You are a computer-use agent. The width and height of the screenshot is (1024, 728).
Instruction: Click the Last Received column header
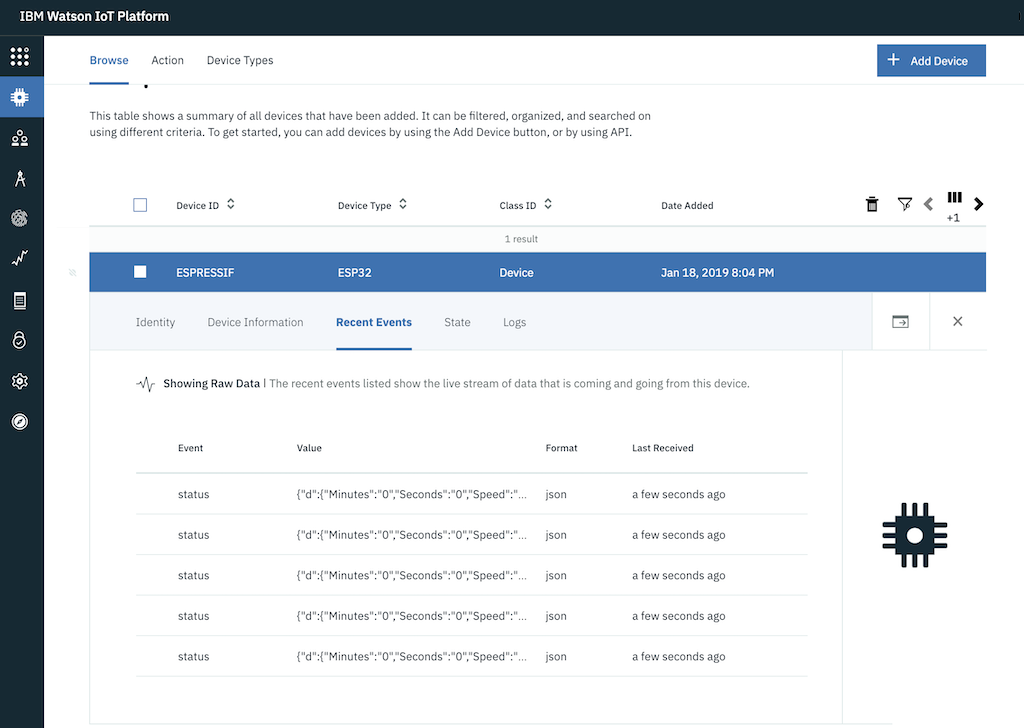click(662, 448)
